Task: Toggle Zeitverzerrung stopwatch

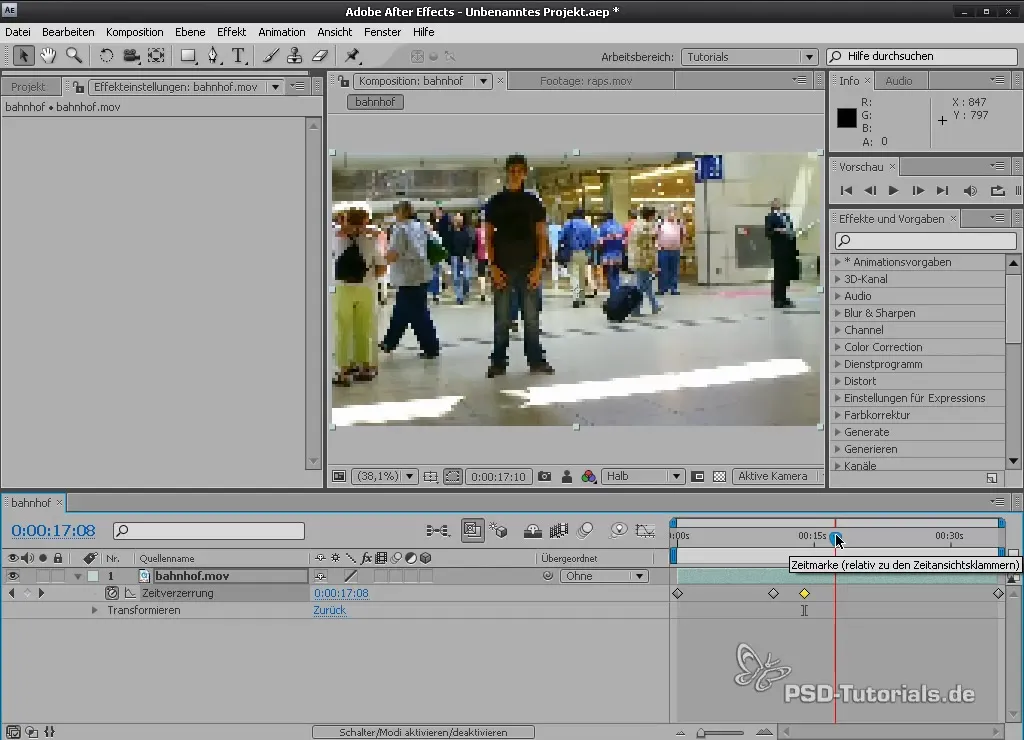Action: point(112,593)
